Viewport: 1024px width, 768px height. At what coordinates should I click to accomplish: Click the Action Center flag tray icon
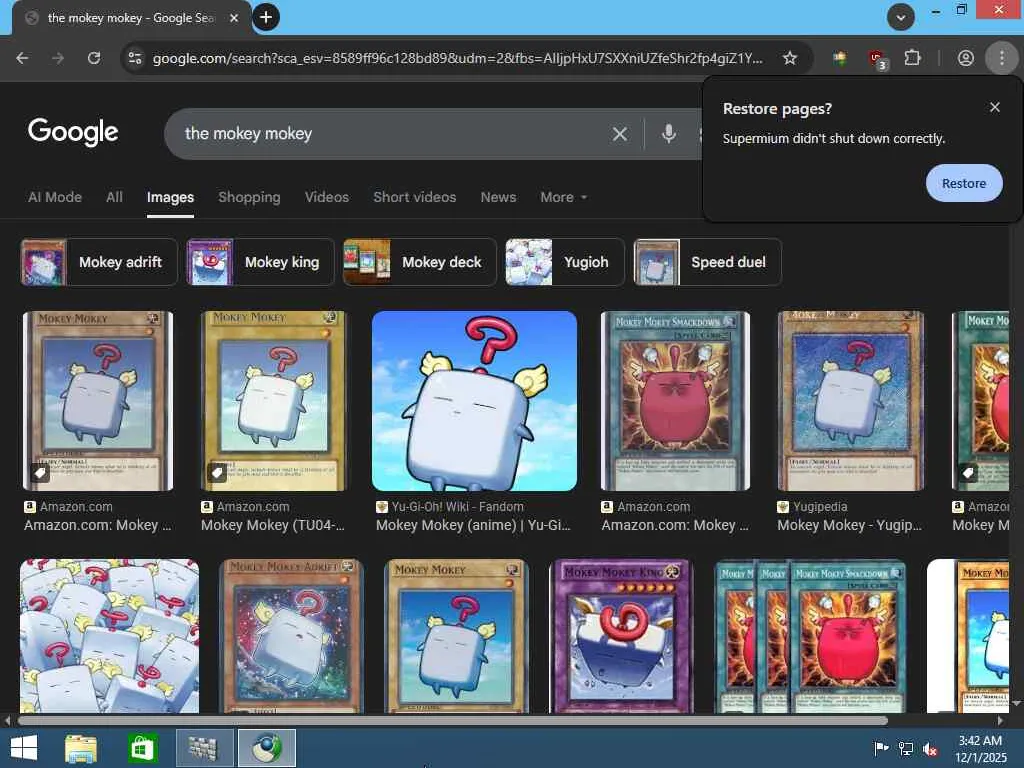pyautogui.click(x=881, y=749)
